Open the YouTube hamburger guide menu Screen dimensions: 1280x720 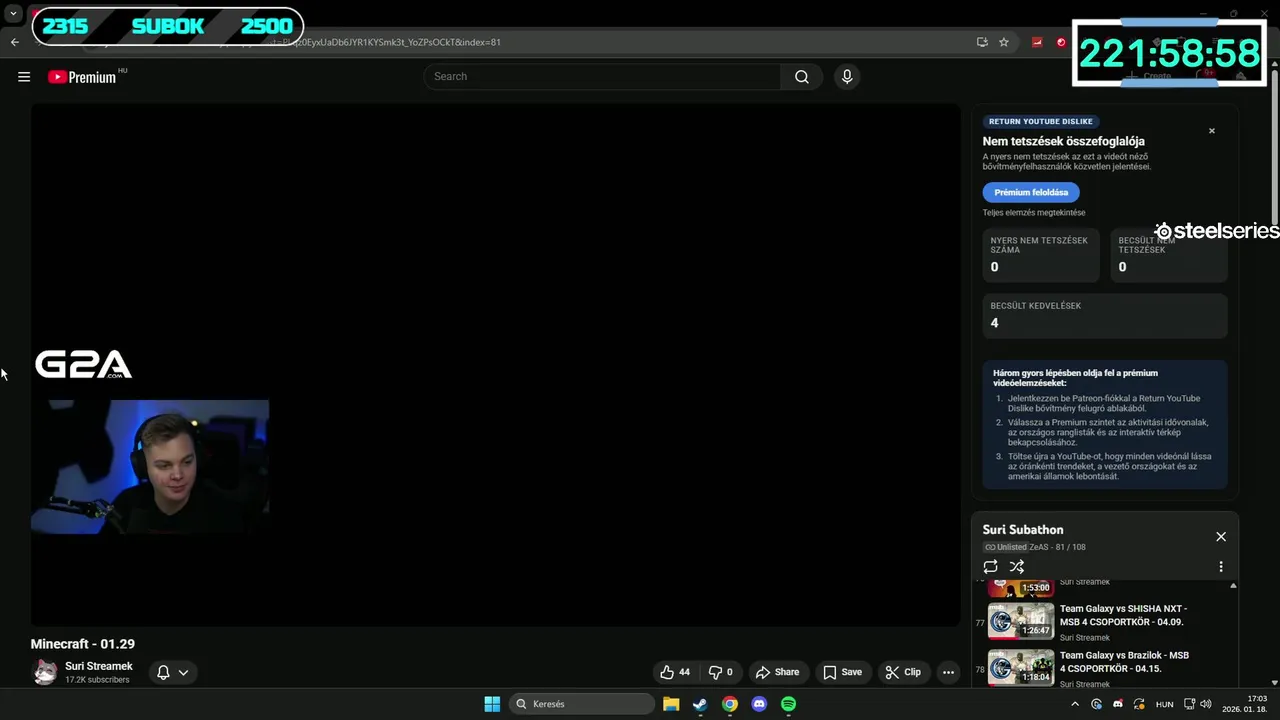[24, 77]
